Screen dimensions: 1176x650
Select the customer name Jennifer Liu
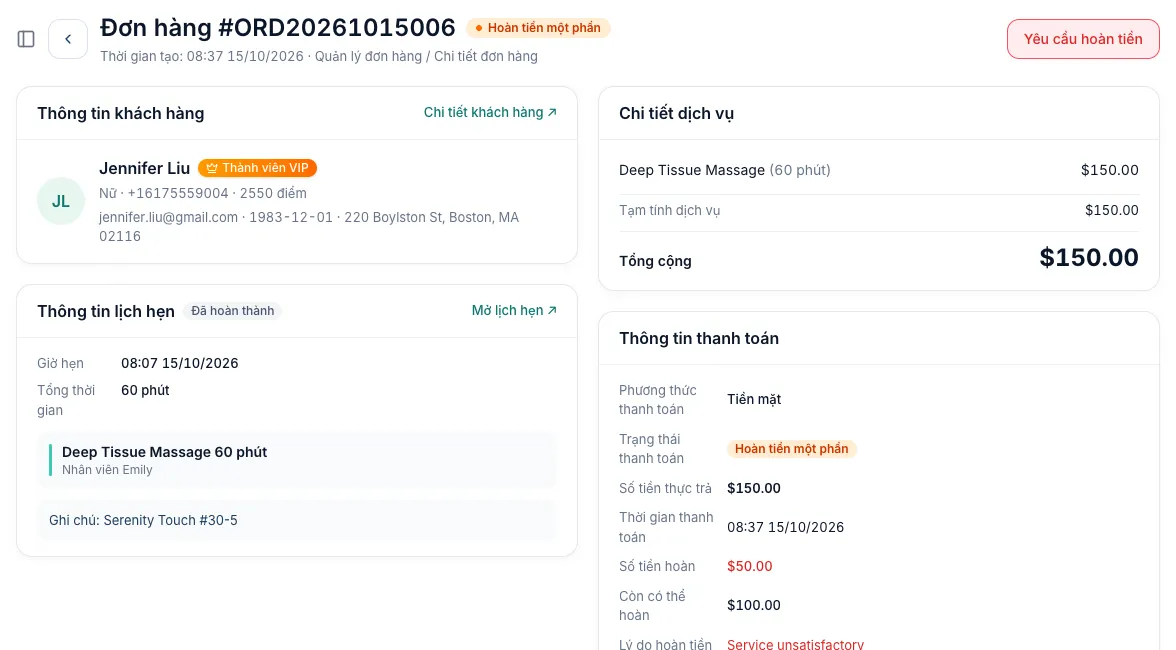145,168
